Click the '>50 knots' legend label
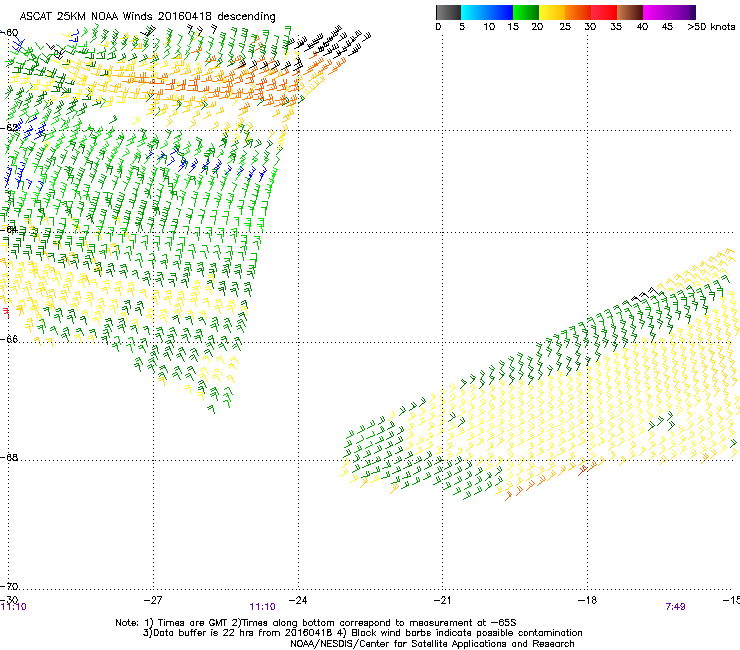Viewport: 740px width, 650px height. pos(711,27)
